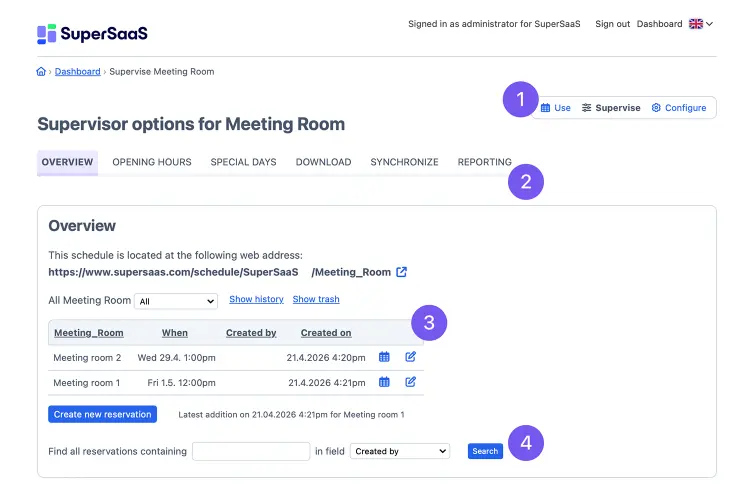Edit the Meeting room 1 reservation

tap(411, 382)
